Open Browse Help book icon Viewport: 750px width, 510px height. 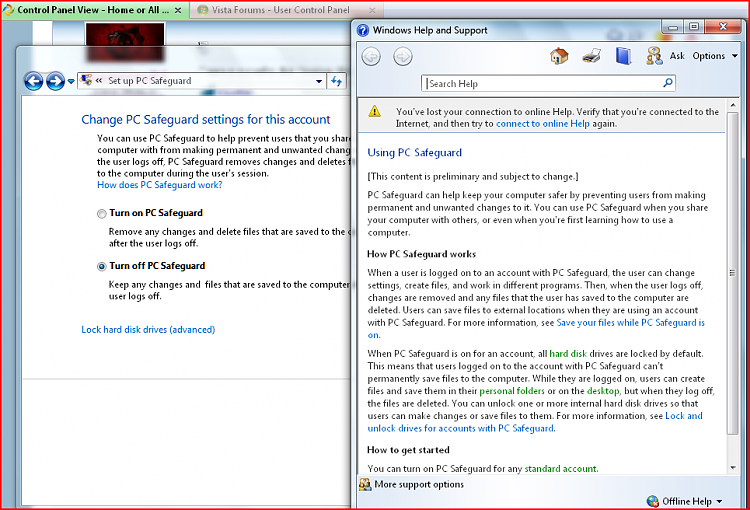623,56
